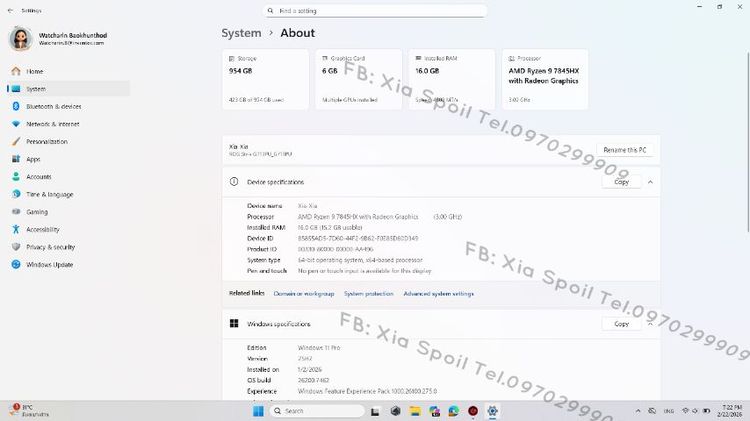
Task: Click the Windows logo in Windows specifications
Action: [x=234, y=324]
